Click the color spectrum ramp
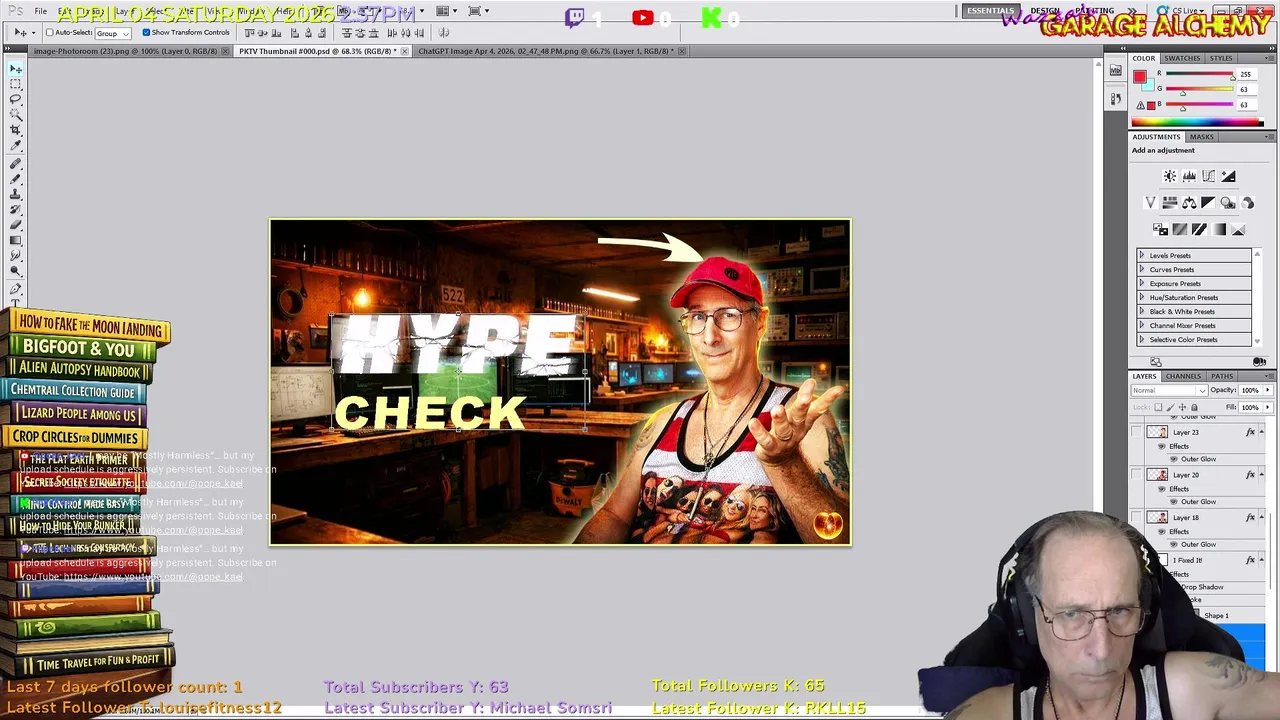1280x720 pixels. click(x=1197, y=123)
